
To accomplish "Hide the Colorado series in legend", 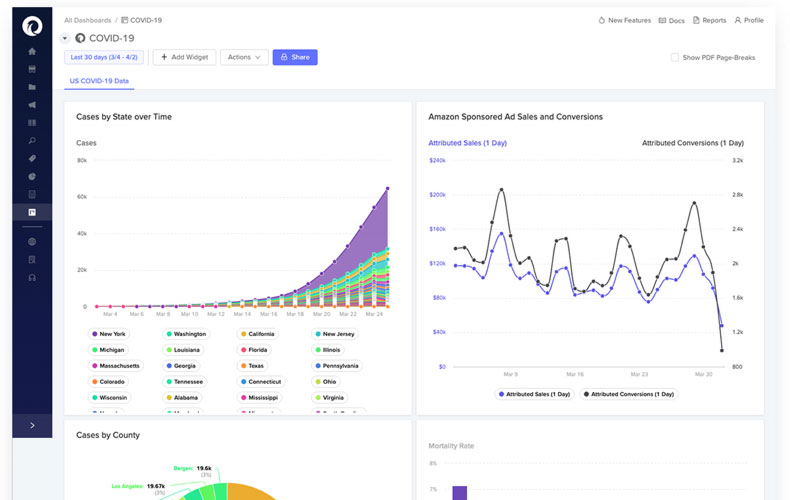I will [108, 382].
